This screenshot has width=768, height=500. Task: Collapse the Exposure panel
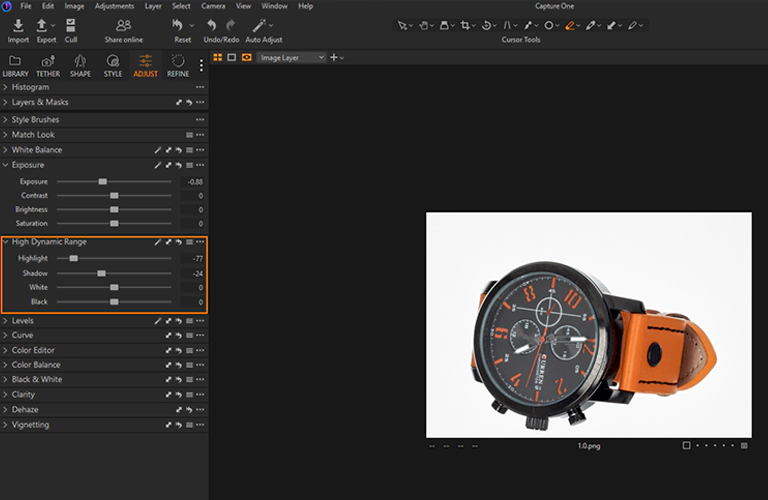[27, 165]
